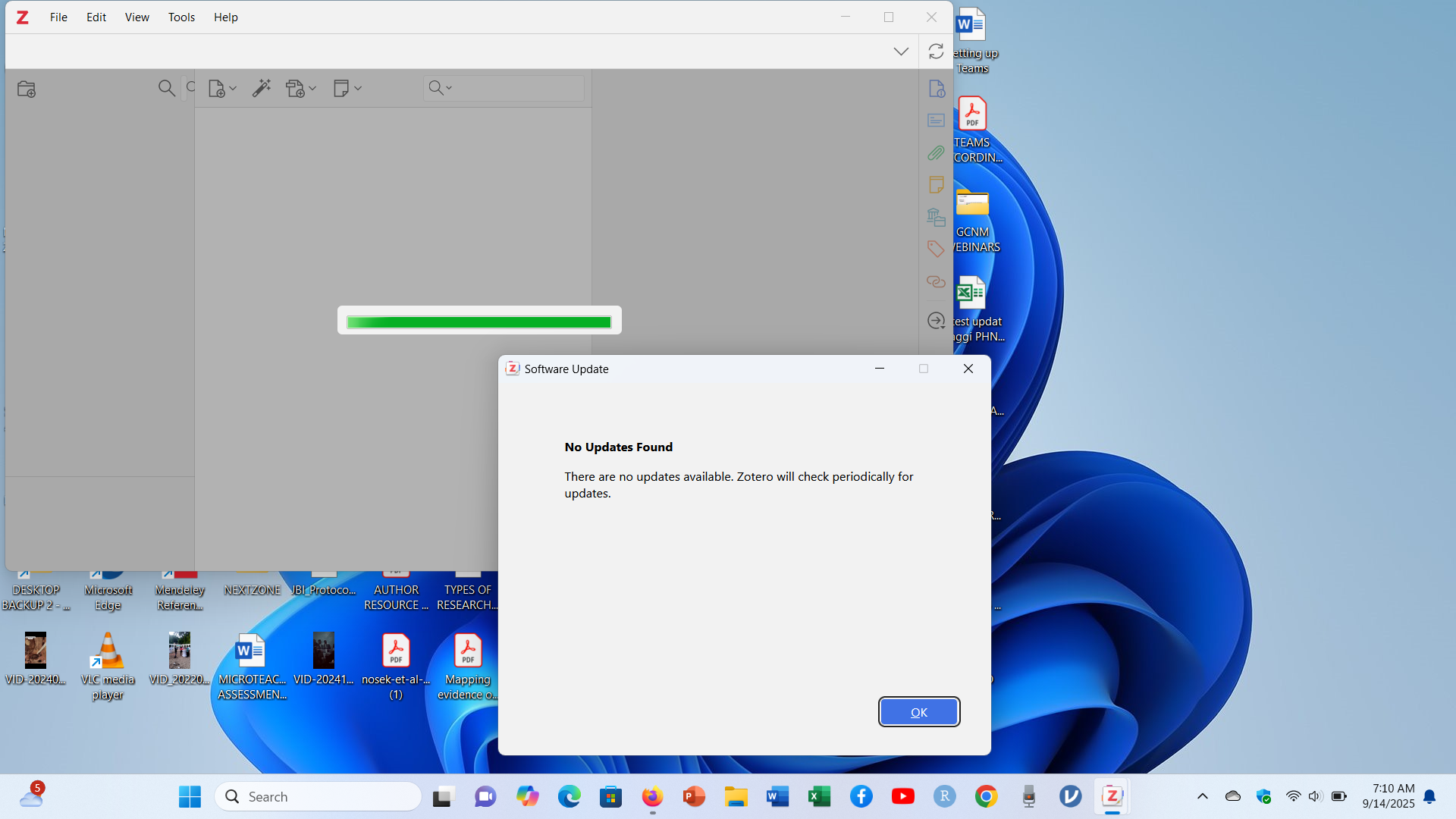Image resolution: width=1456 pixels, height=819 pixels.
Task: Open Copilot from taskbar
Action: 527,796
